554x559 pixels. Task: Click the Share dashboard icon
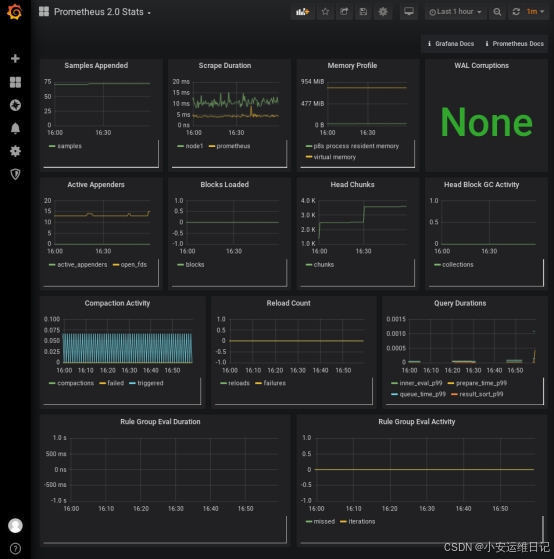pyautogui.click(x=344, y=12)
